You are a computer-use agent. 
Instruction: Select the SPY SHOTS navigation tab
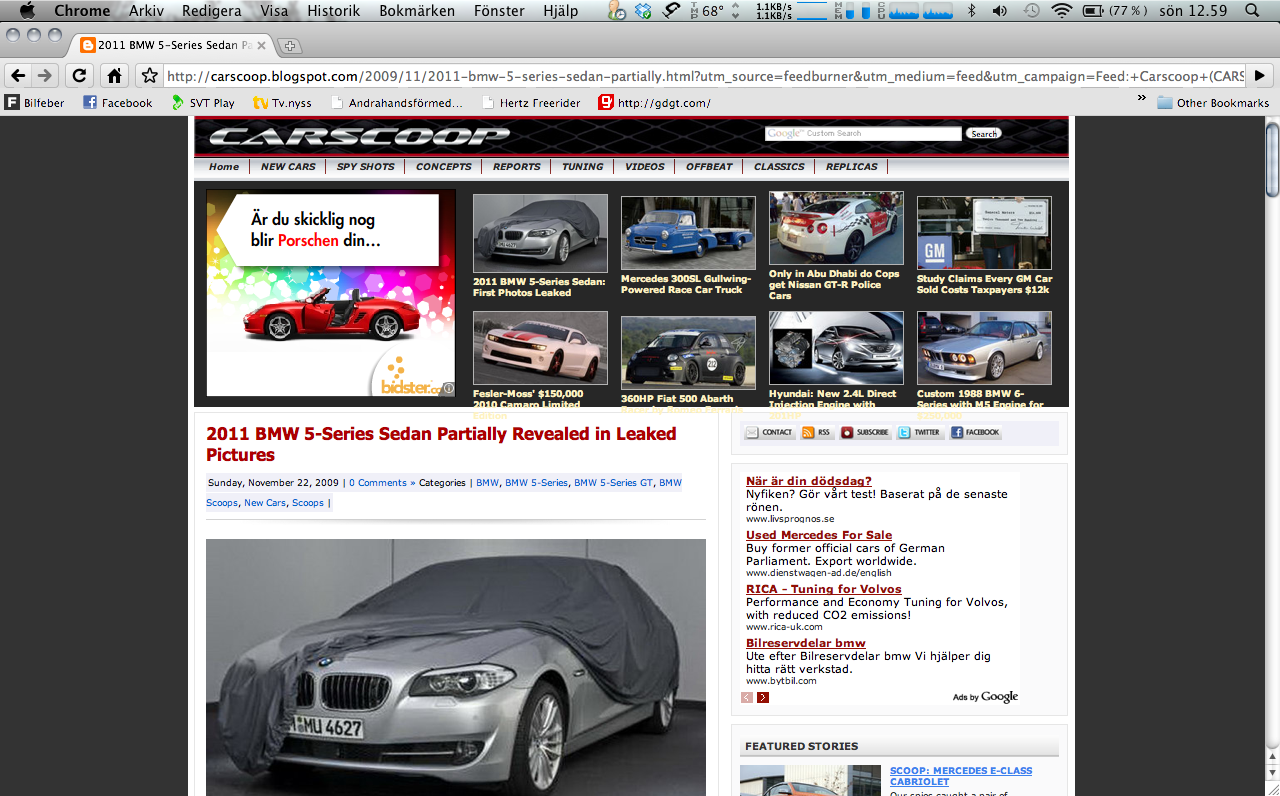pyautogui.click(x=365, y=167)
